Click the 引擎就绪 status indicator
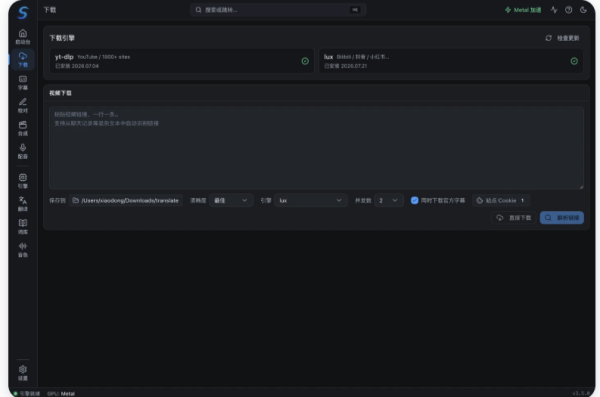Image resolution: width=600 pixels, height=397 pixels. 27,394
